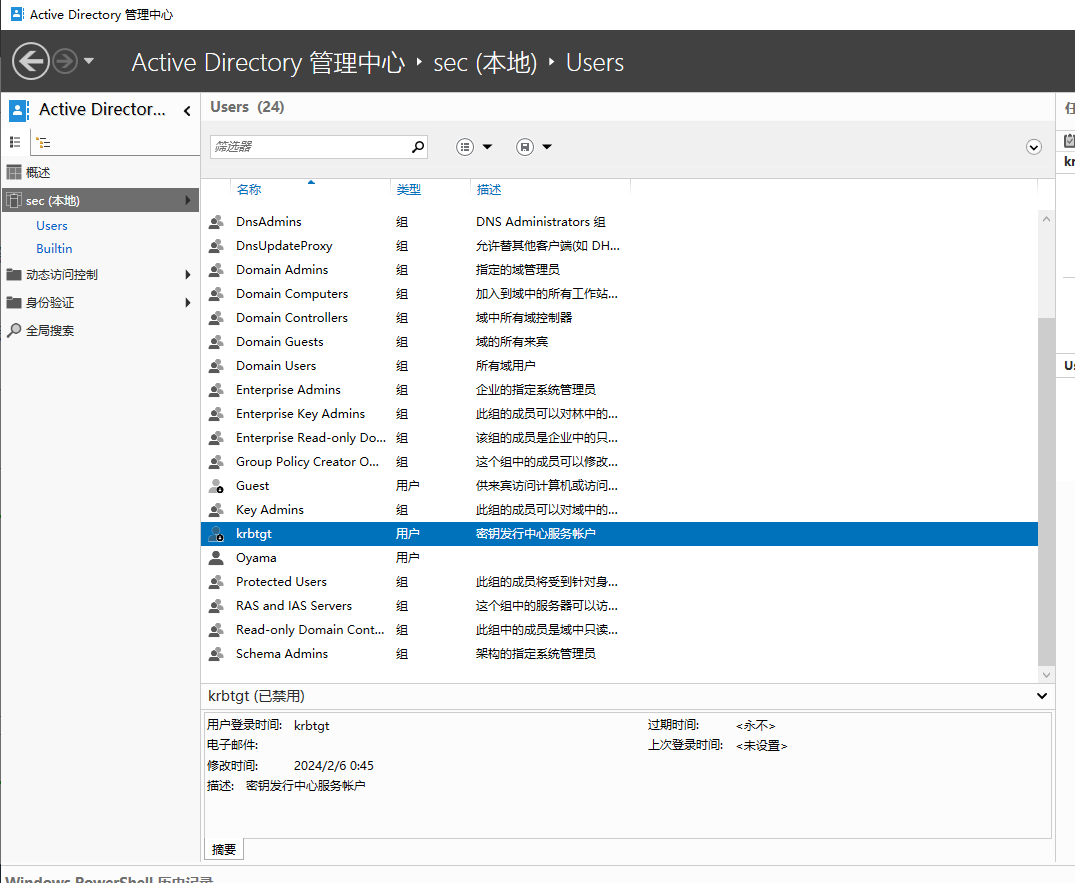Screen dimensions: 1075x883
Task: Click the Users breadcrumb in header
Action: (594, 62)
